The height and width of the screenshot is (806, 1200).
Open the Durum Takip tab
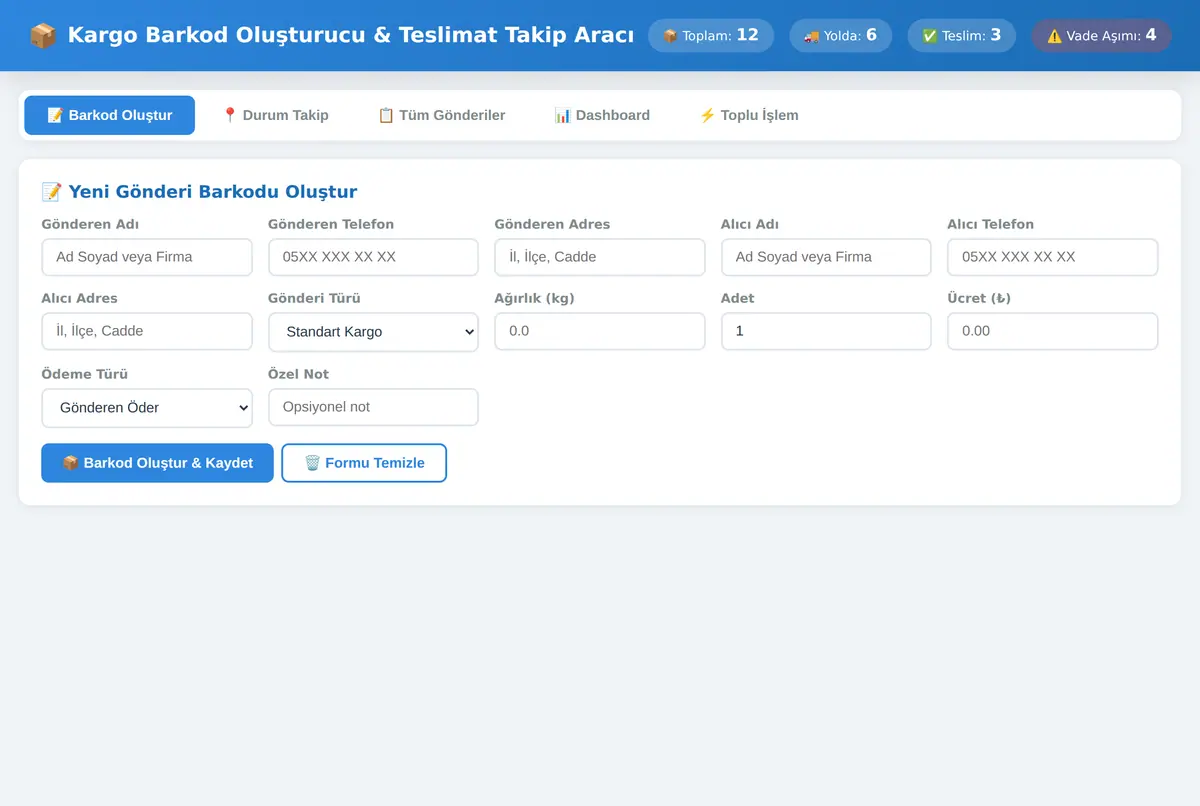coord(275,115)
